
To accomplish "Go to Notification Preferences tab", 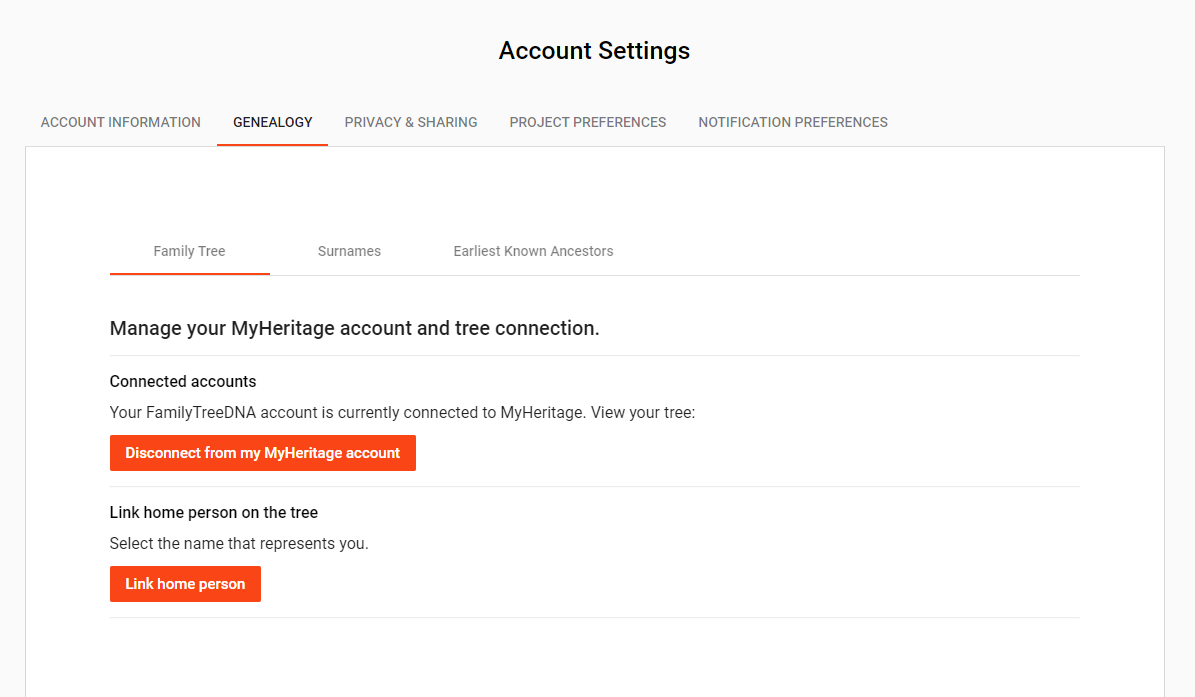I will tap(793, 123).
